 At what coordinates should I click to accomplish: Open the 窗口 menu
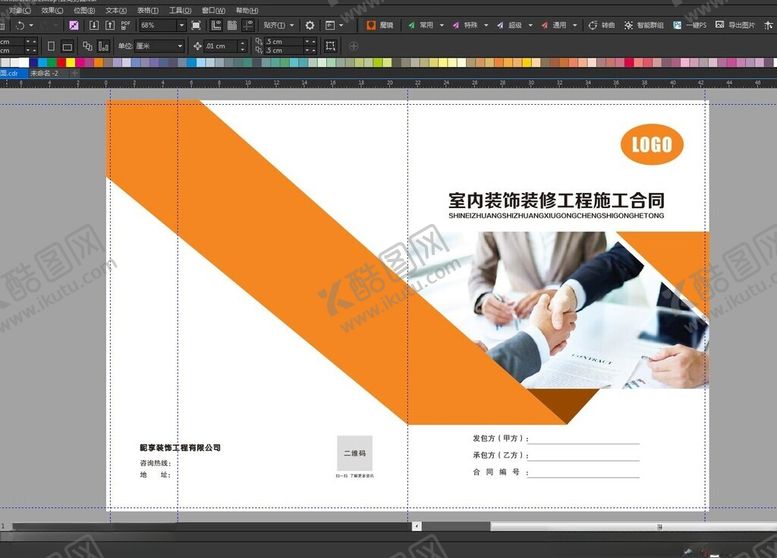(213, 10)
